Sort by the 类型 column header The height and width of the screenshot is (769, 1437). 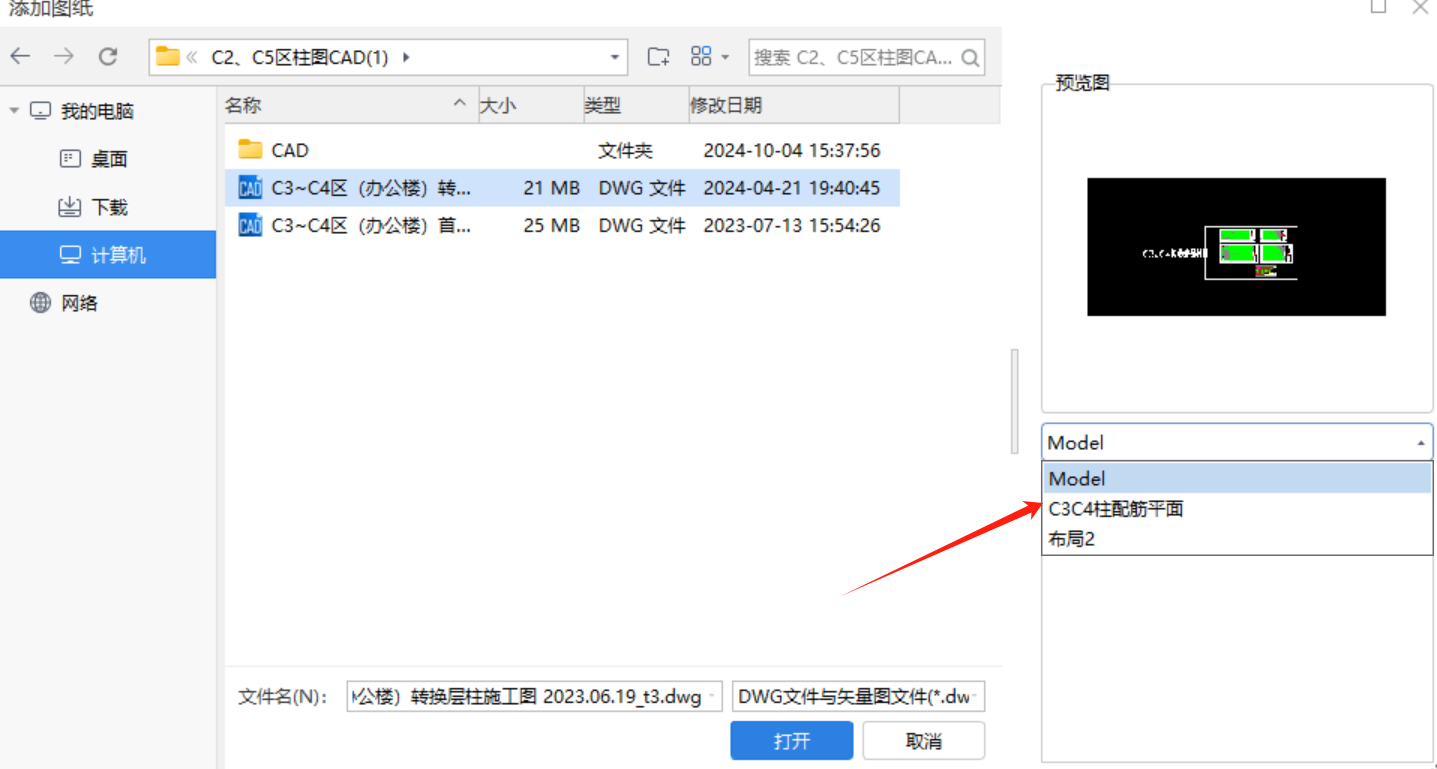(x=635, y=105)
